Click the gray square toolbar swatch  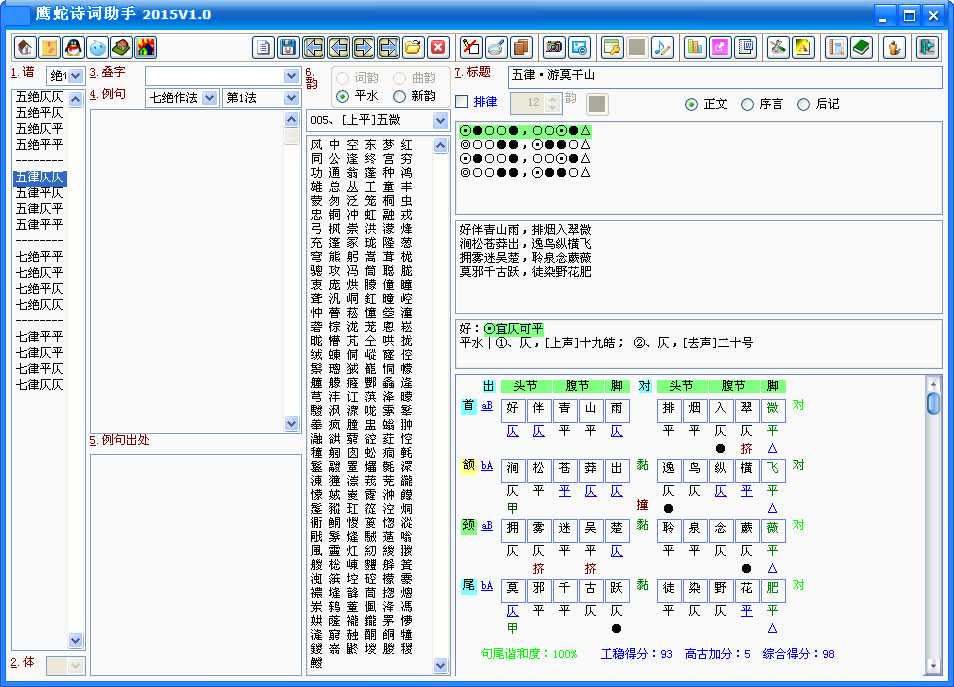coord(637,47)
